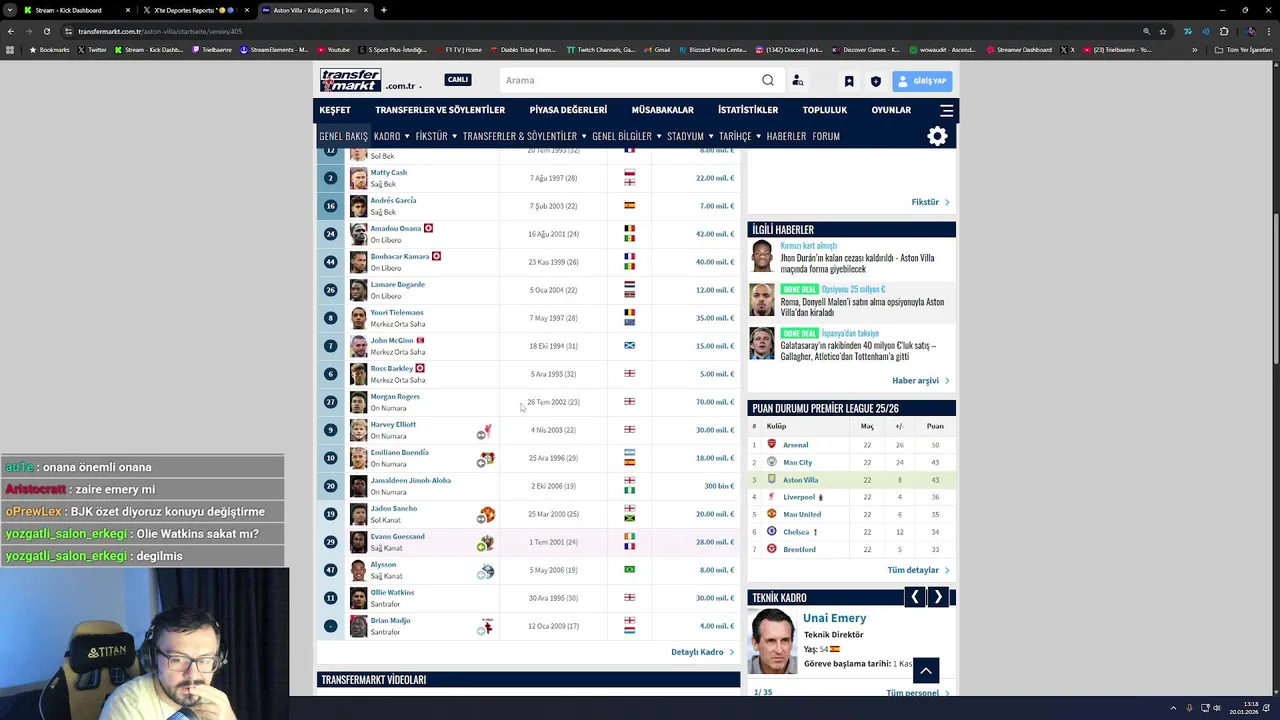Viewport: 1280px width, 720px height.
Task: Click Arsenal crest in league table
Action: click(x=771, y=444)
